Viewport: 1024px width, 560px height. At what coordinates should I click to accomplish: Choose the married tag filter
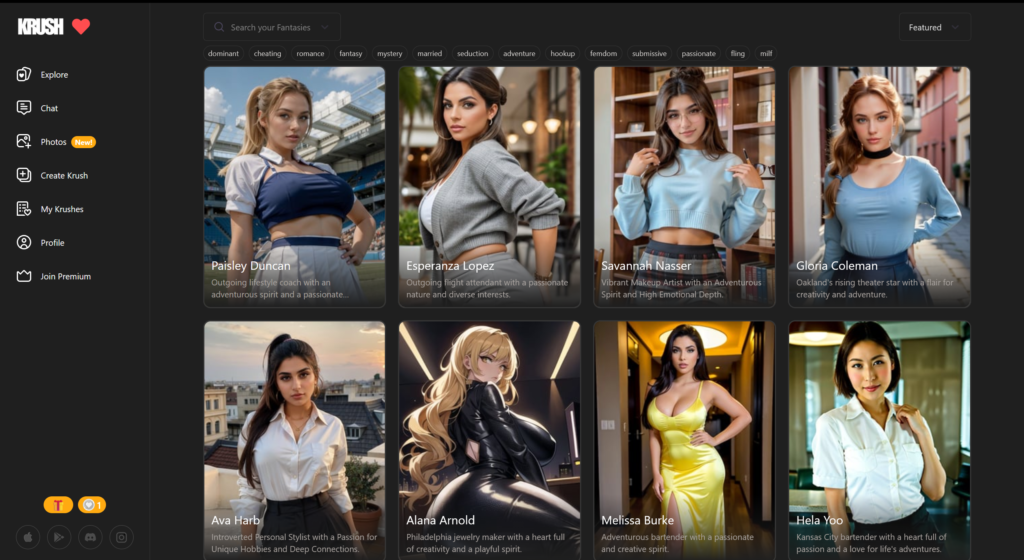430,54
